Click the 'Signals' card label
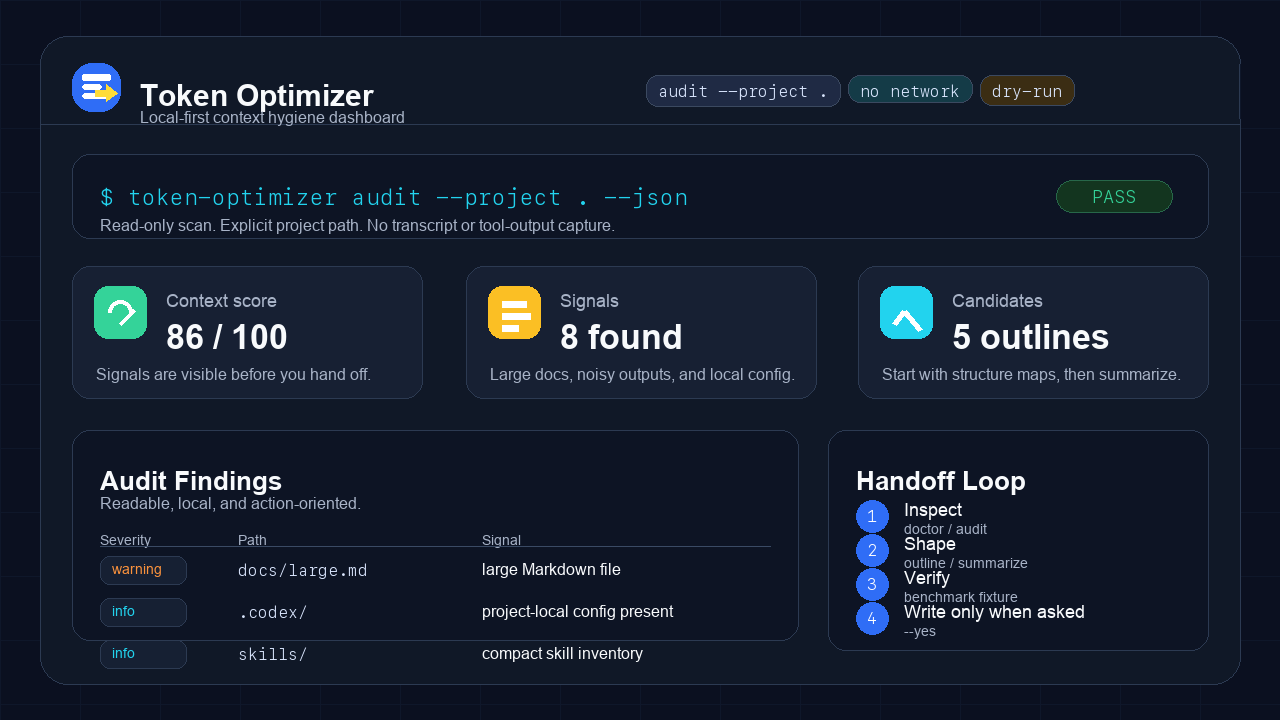The height and width of the screenshot is (720, 1280). [x=589, y=301]
